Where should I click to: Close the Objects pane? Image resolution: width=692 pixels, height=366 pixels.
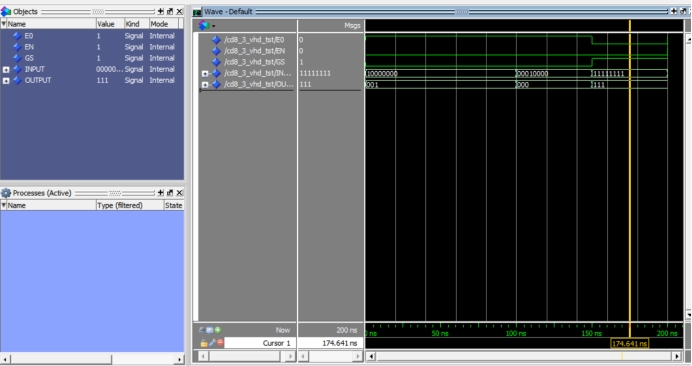(x=179, y=11)
